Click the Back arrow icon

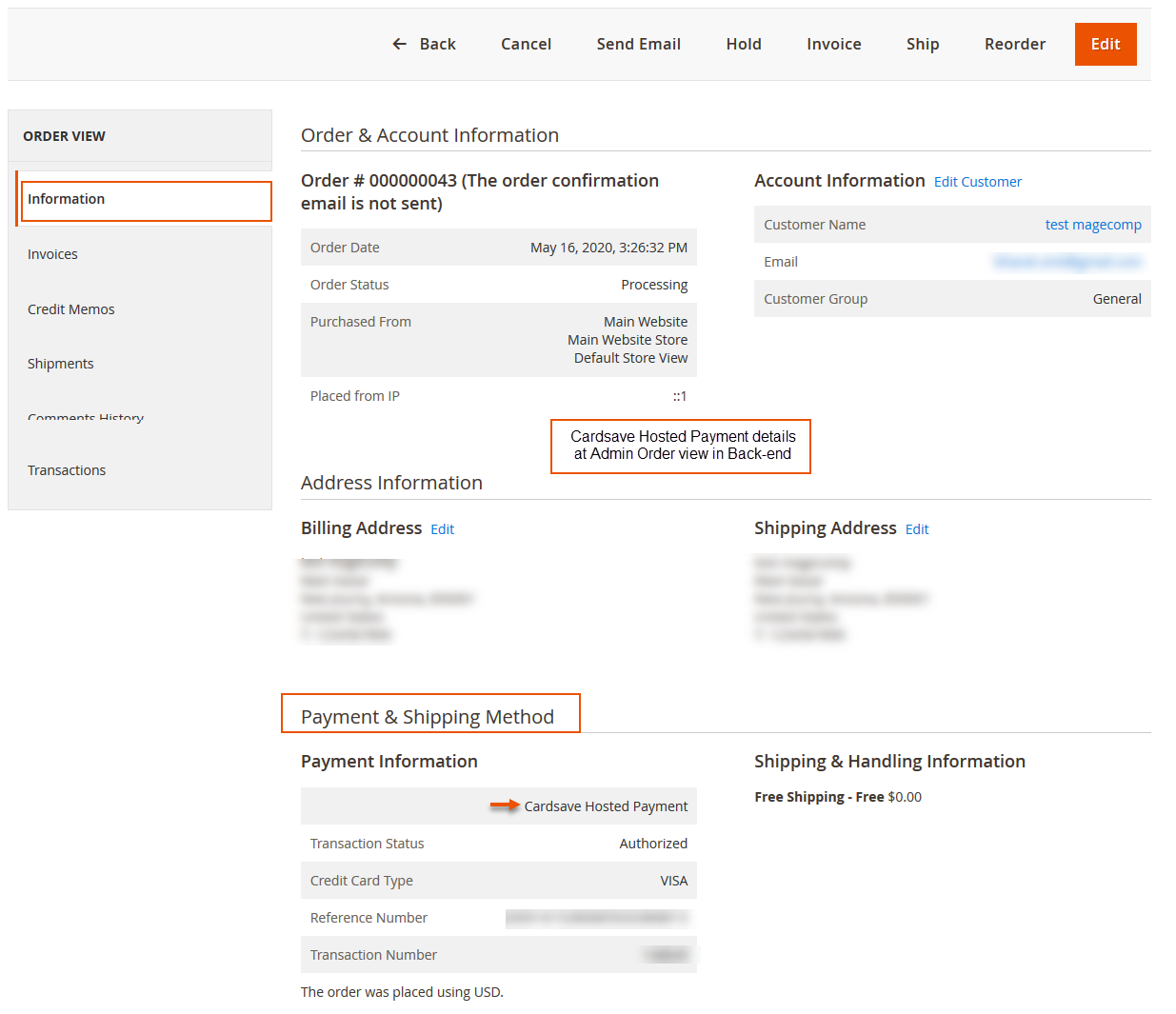point(399,44)
